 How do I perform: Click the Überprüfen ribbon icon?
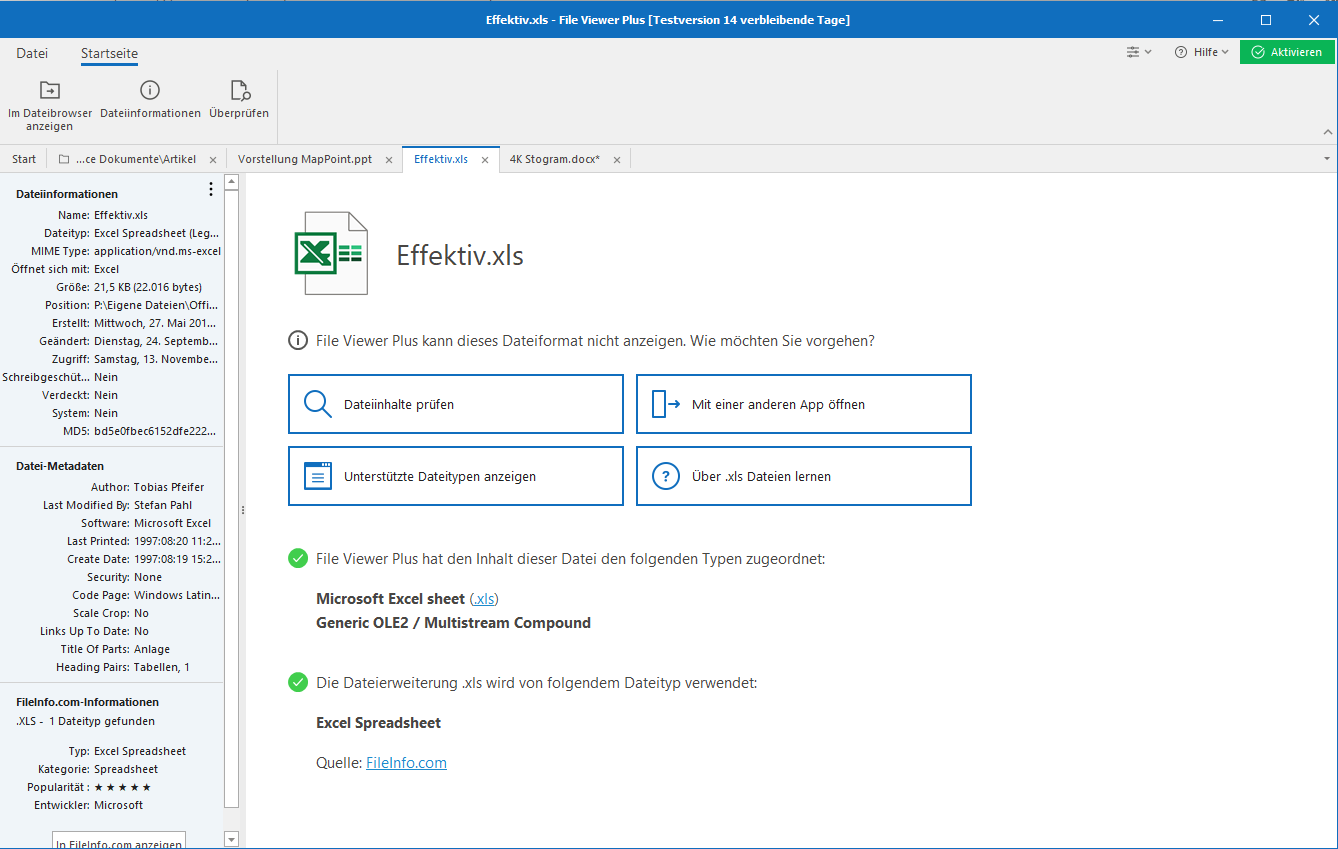point(239,92)
